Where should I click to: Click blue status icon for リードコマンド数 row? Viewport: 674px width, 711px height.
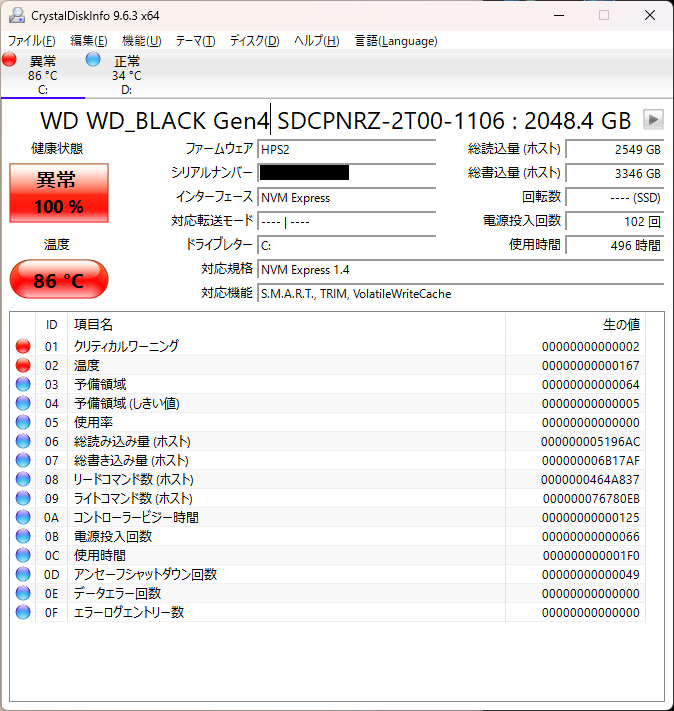click(x=23, y=480)
